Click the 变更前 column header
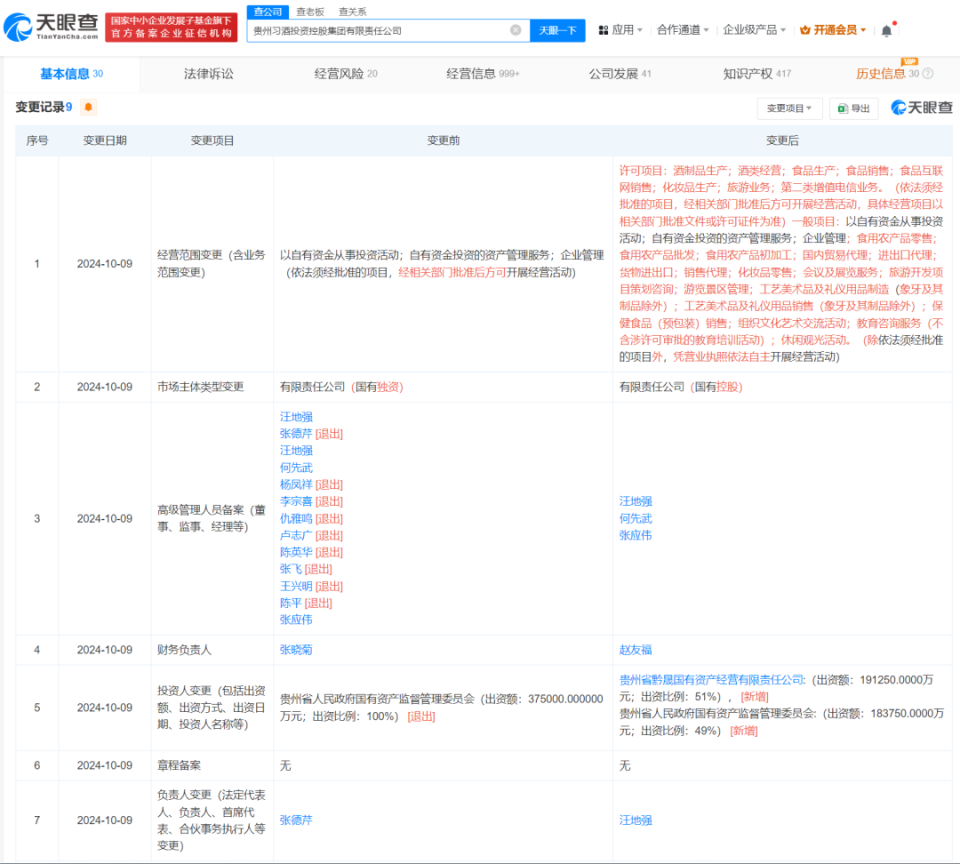The image size is (960, 864). (x=443, y=141)
